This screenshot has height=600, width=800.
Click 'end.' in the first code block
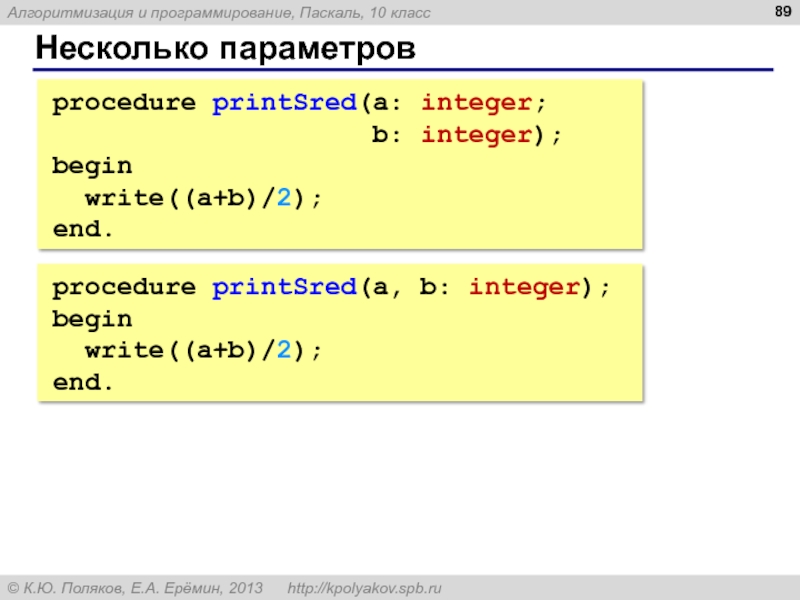[x=82, y=229]
